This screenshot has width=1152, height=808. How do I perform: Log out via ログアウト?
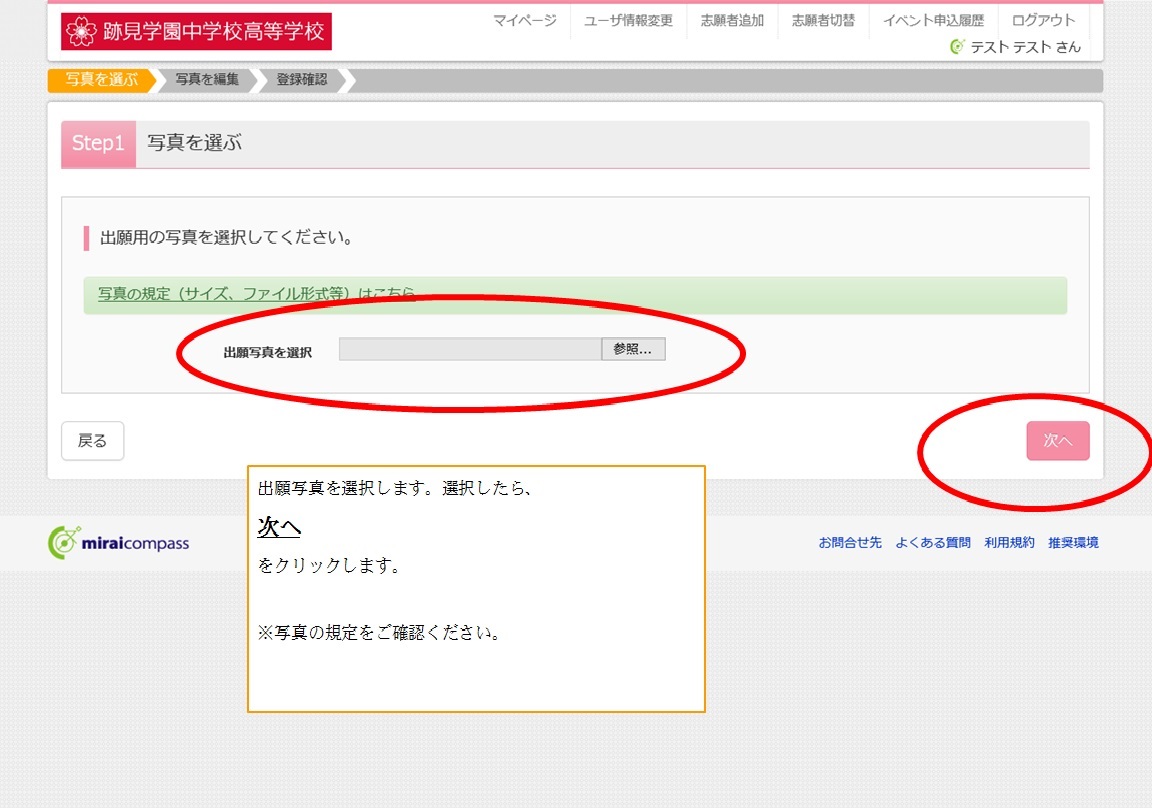1043,21
